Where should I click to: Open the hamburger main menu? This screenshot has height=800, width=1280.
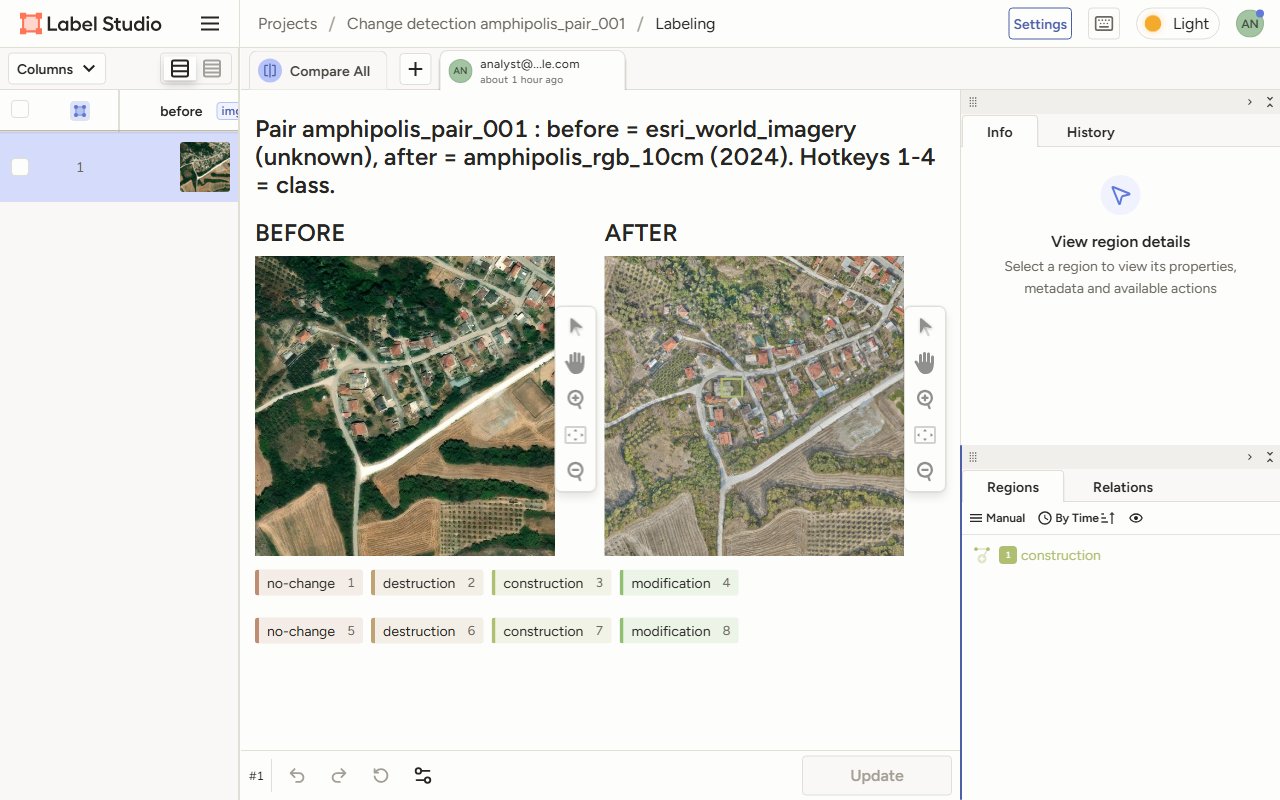(210, 24)
